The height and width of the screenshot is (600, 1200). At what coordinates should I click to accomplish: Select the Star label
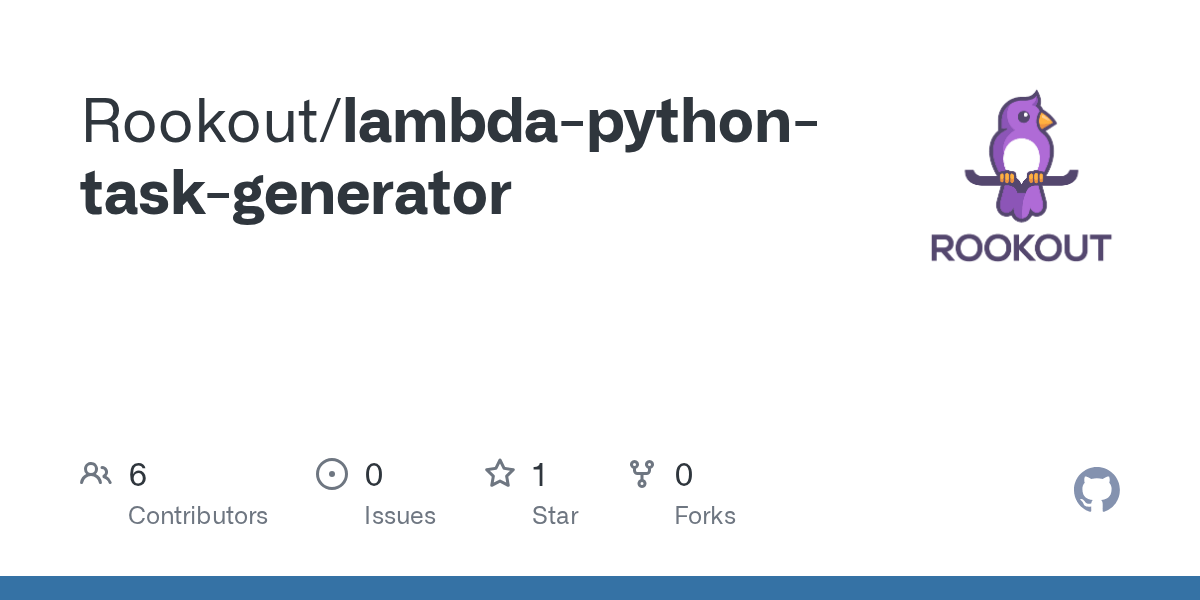(x=555, y=516)
